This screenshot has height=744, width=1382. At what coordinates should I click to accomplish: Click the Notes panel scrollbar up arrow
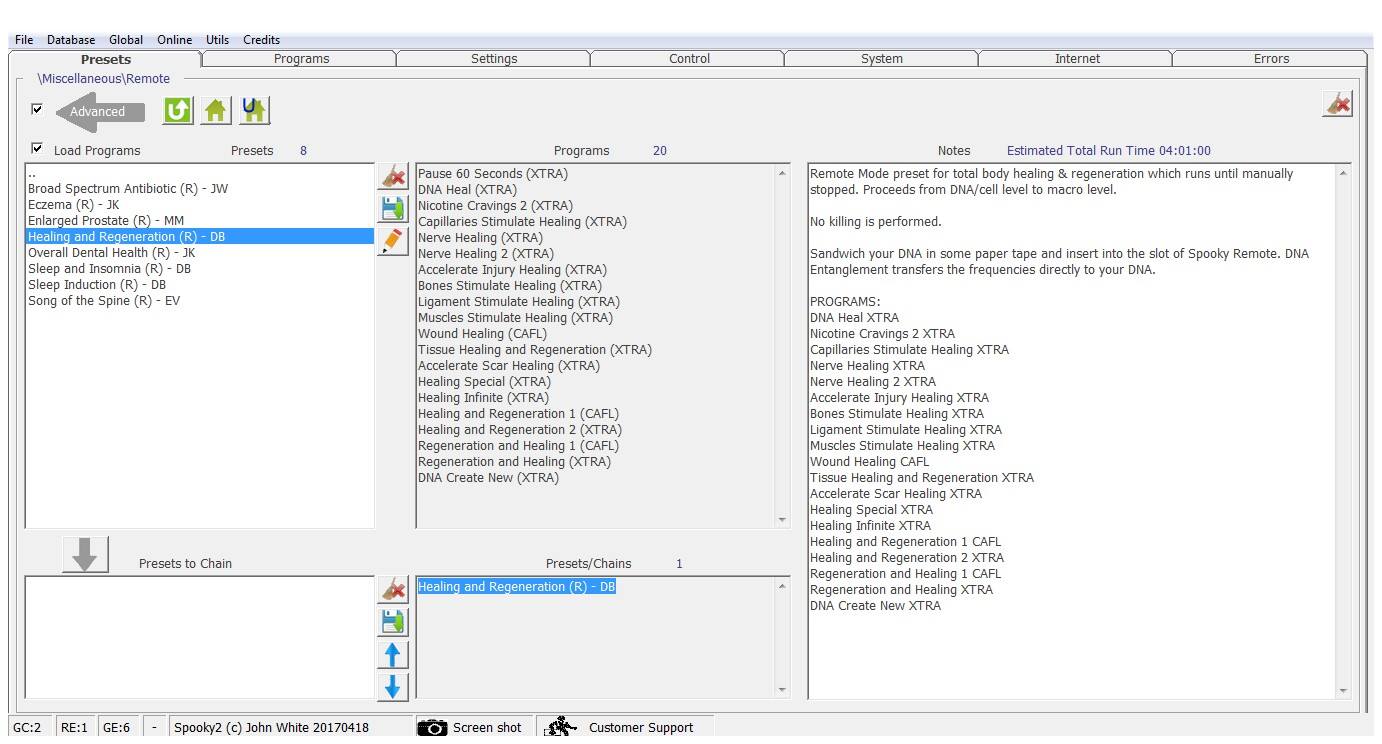tap(1342, 173)
